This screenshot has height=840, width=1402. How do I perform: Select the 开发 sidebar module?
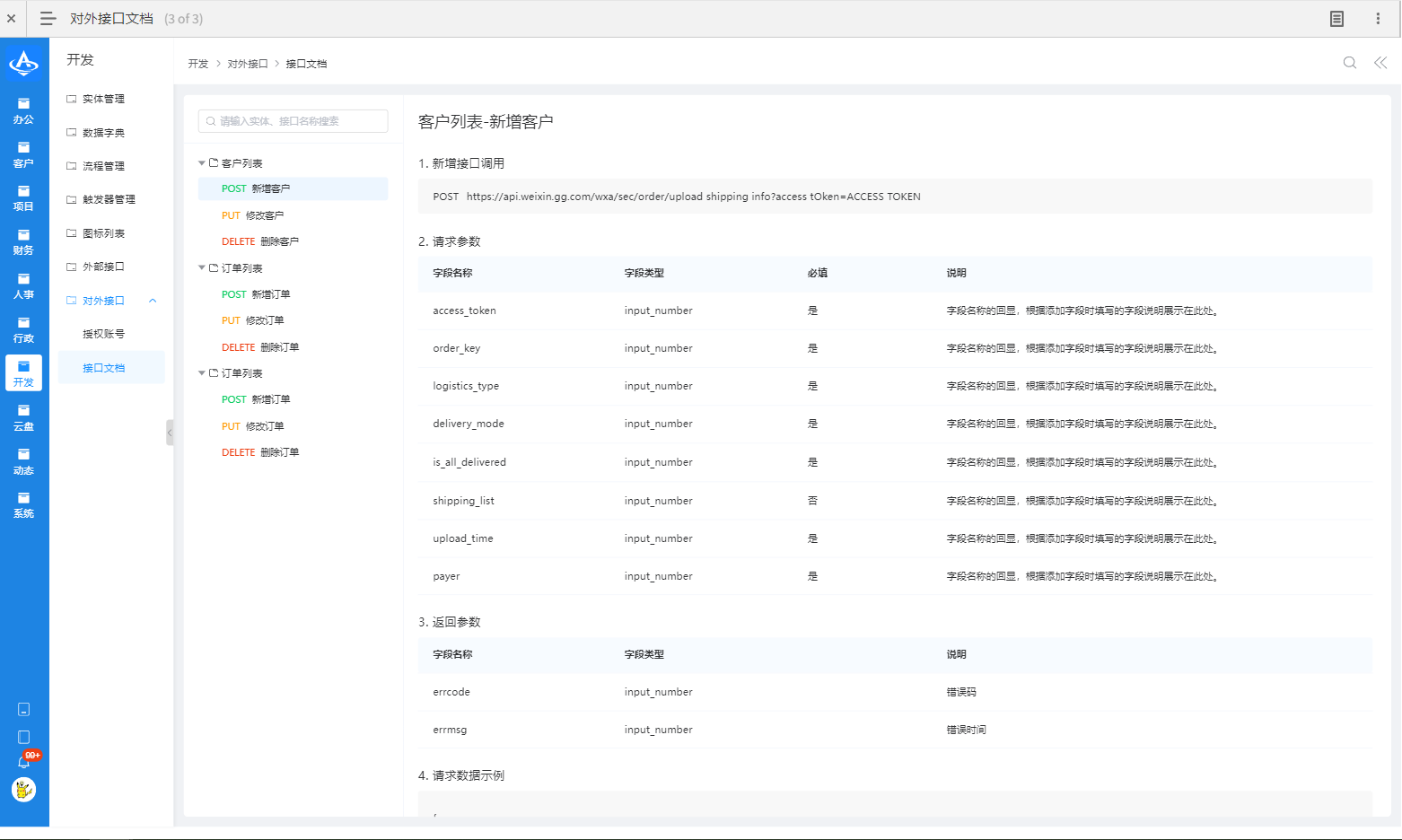23,373
